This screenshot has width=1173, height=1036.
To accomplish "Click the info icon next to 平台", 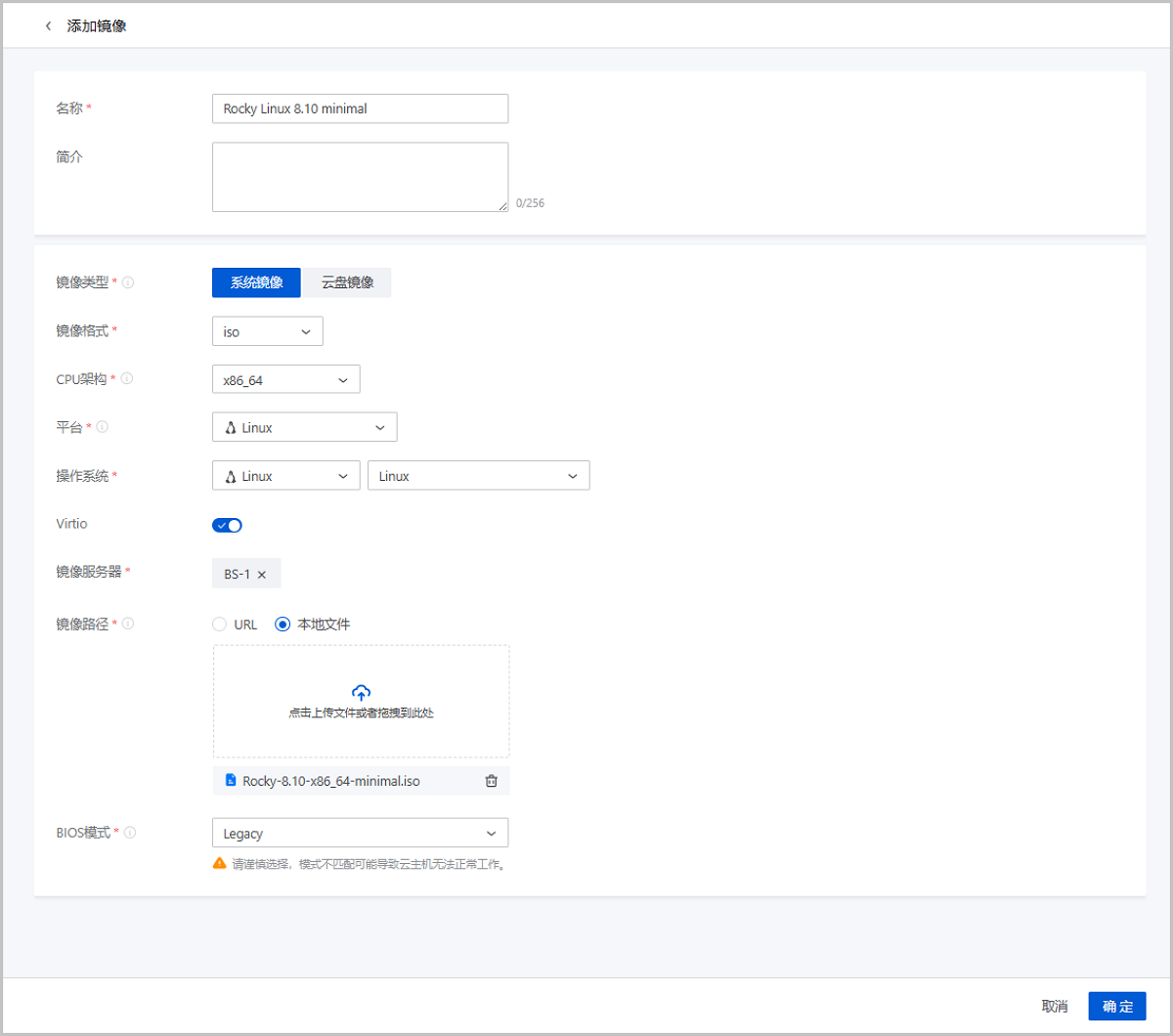I will (103, 427).
